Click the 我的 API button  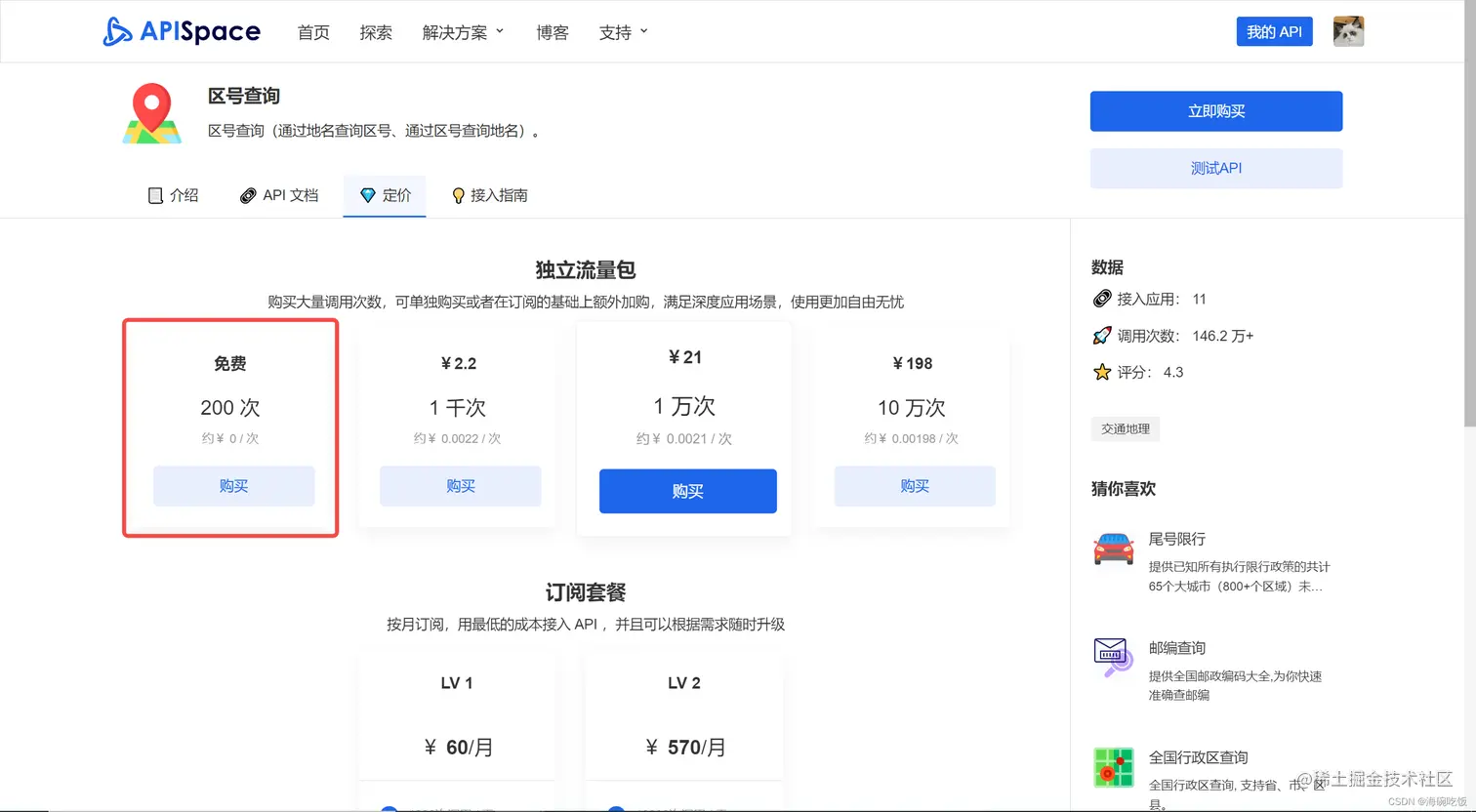[1274, 31]
